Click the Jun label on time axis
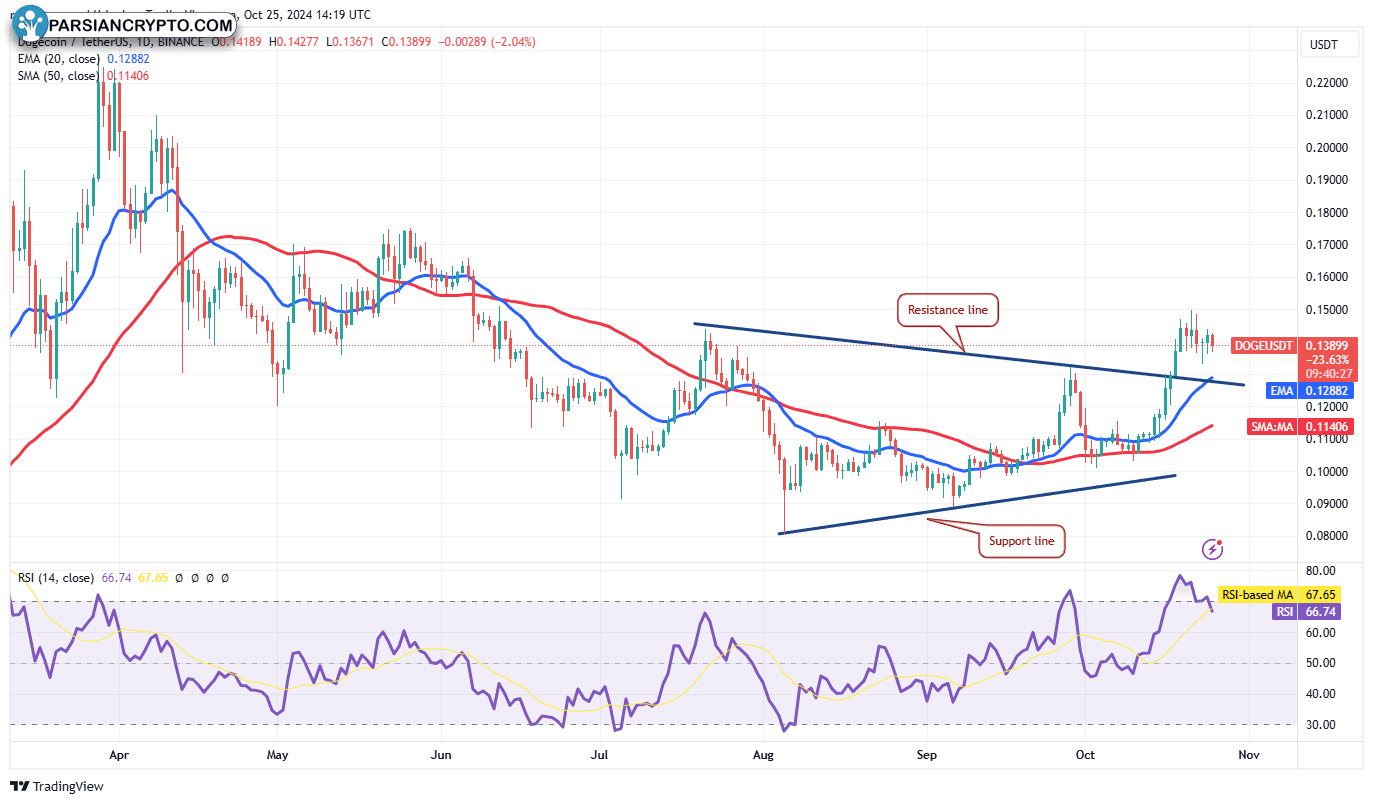 [440, 755]
